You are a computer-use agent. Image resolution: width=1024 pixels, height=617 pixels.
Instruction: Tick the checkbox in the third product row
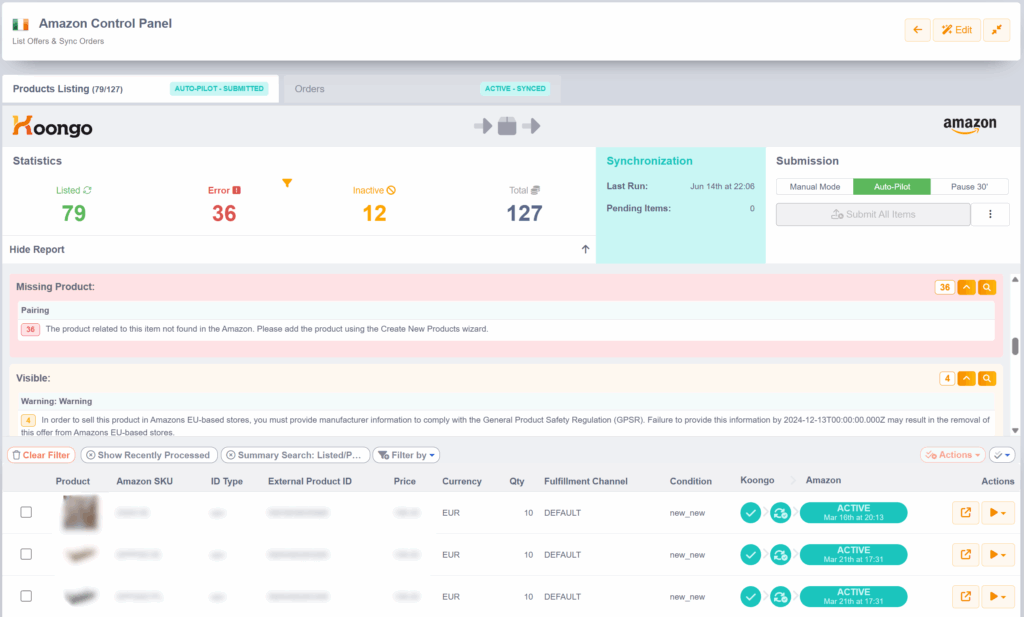26,596
